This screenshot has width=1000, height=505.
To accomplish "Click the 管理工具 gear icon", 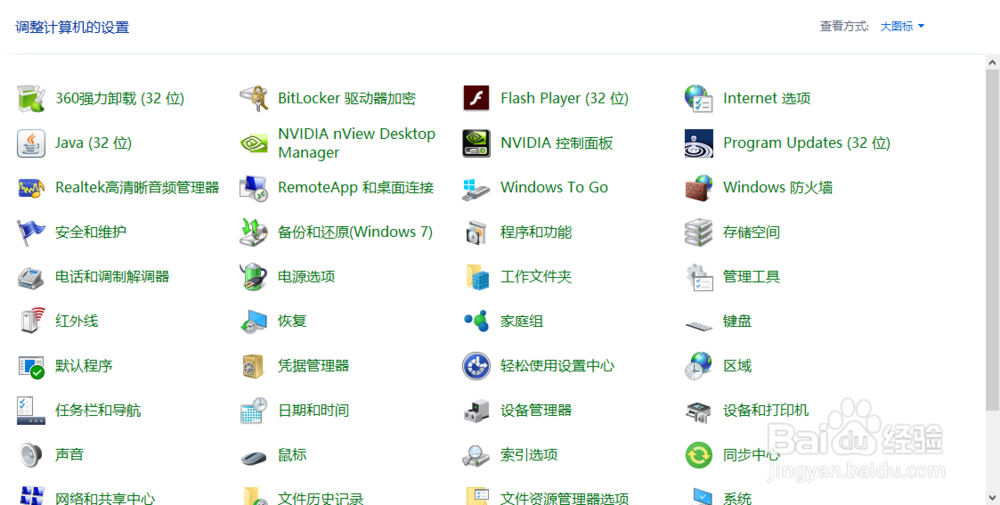I will click(698, 277).
